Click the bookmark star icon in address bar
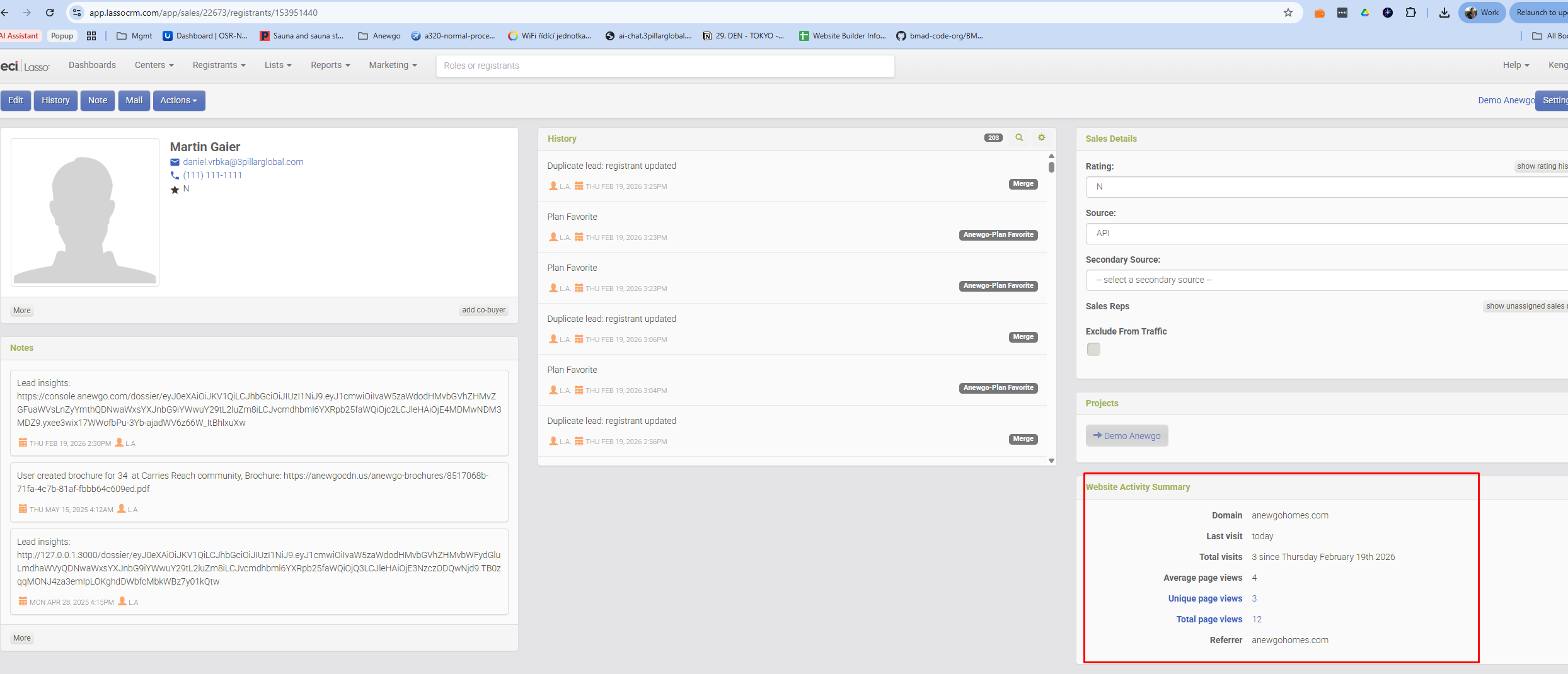Image resolution: width=1568 pixels, height=674 pixels. [1288, 13]
